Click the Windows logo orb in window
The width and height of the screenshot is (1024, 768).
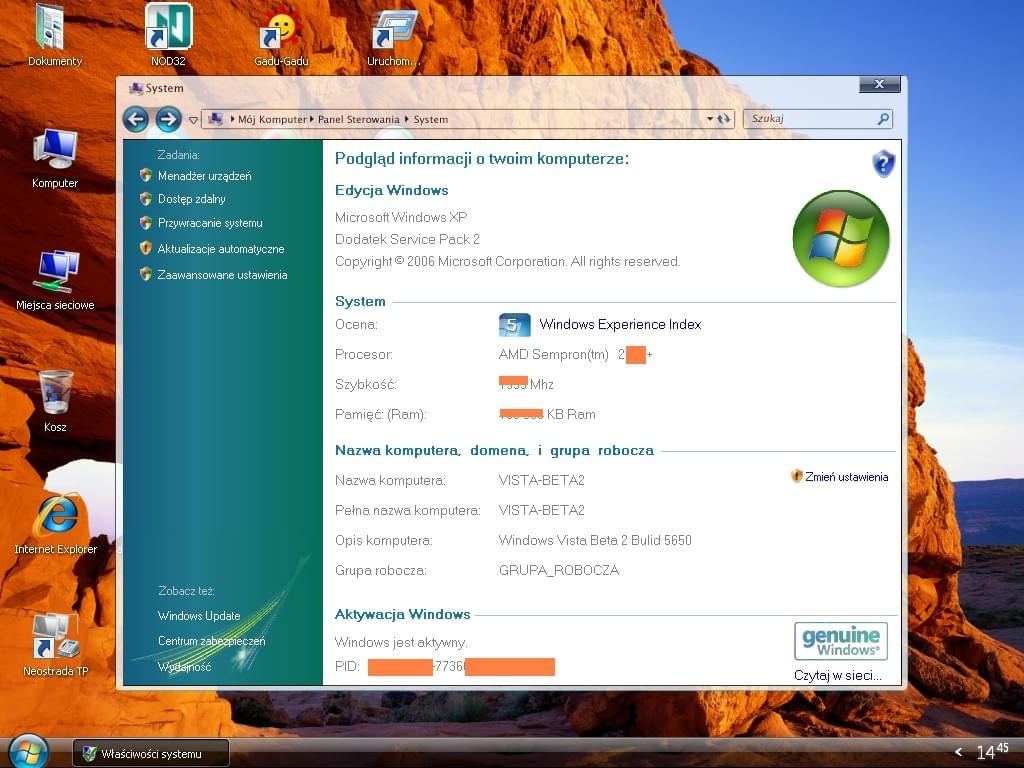coord(841,238)
